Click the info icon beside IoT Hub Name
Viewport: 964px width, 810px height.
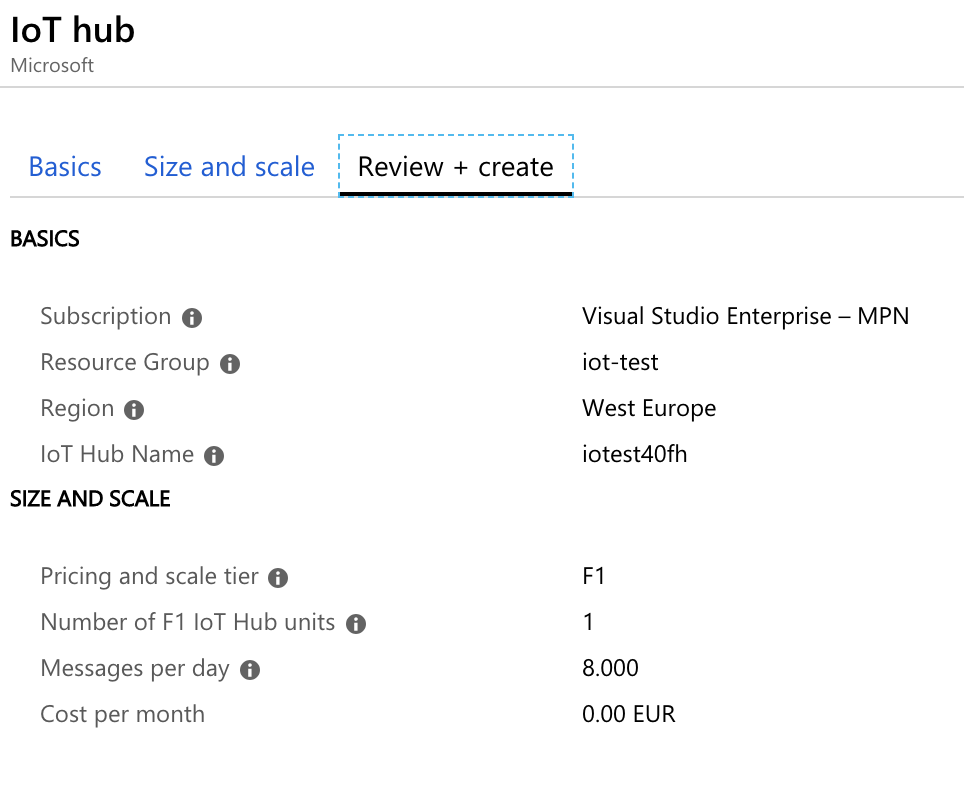[x=214, y=456]
